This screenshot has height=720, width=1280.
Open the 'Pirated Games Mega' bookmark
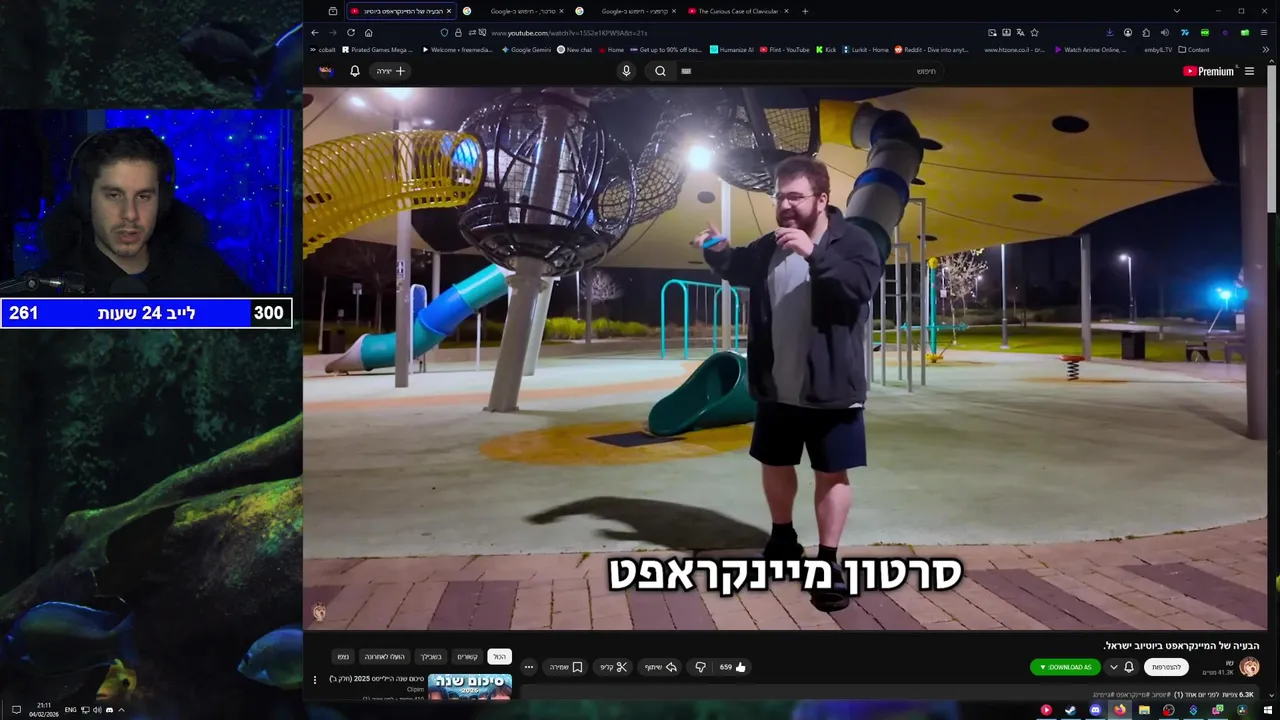tap(377, 49)
